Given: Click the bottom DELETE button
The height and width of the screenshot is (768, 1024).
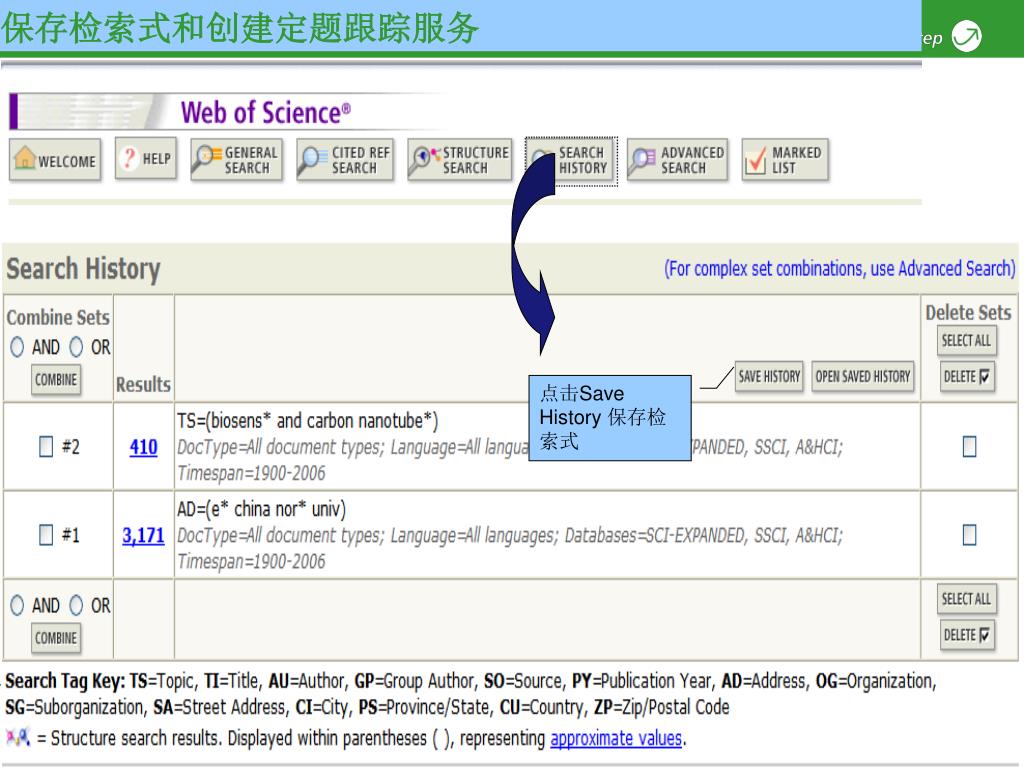Looking at the screenshot, I should 967,635.
